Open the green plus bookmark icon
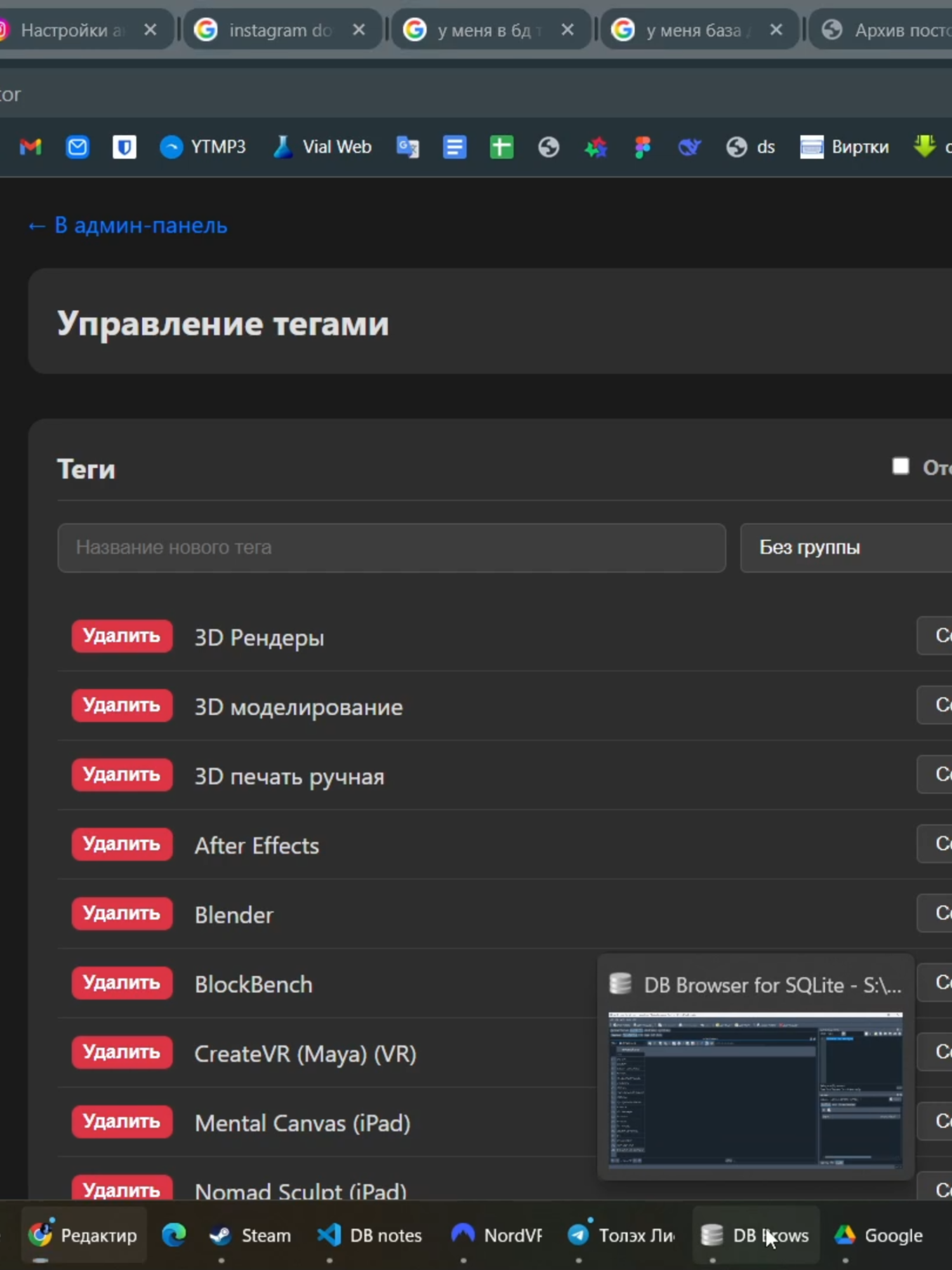 [x=501, y=147]
